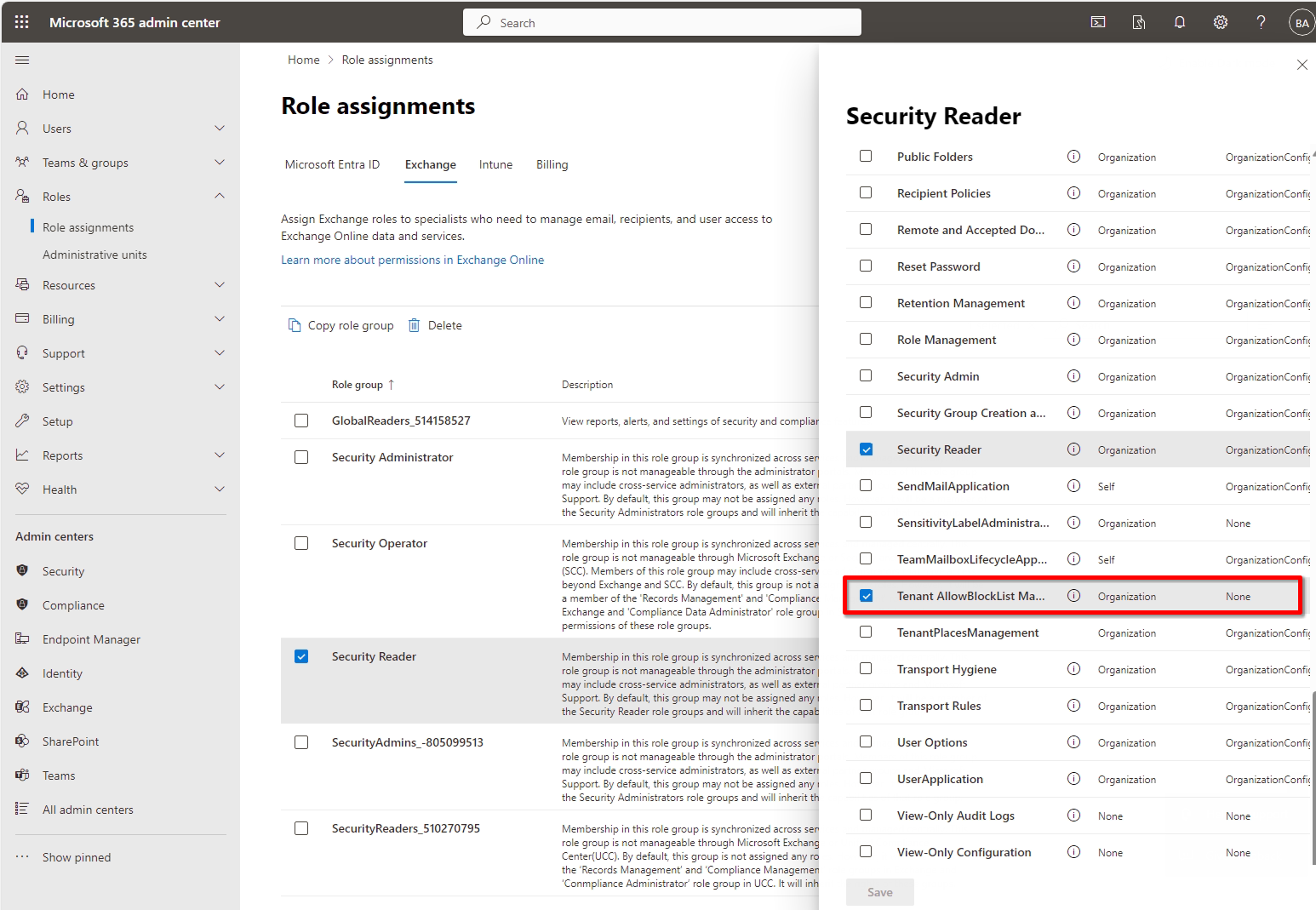Open Endpoint Manager admin center

click(91, 639)
